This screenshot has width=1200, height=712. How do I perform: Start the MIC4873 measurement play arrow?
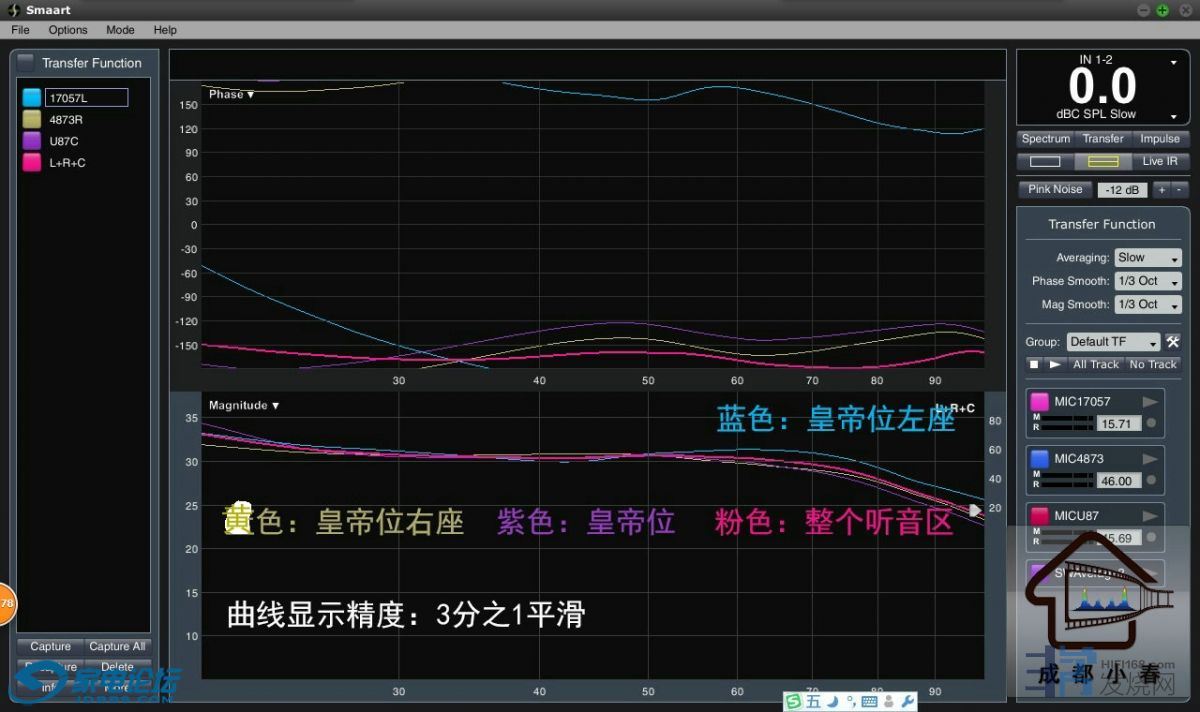[1150, 459]
